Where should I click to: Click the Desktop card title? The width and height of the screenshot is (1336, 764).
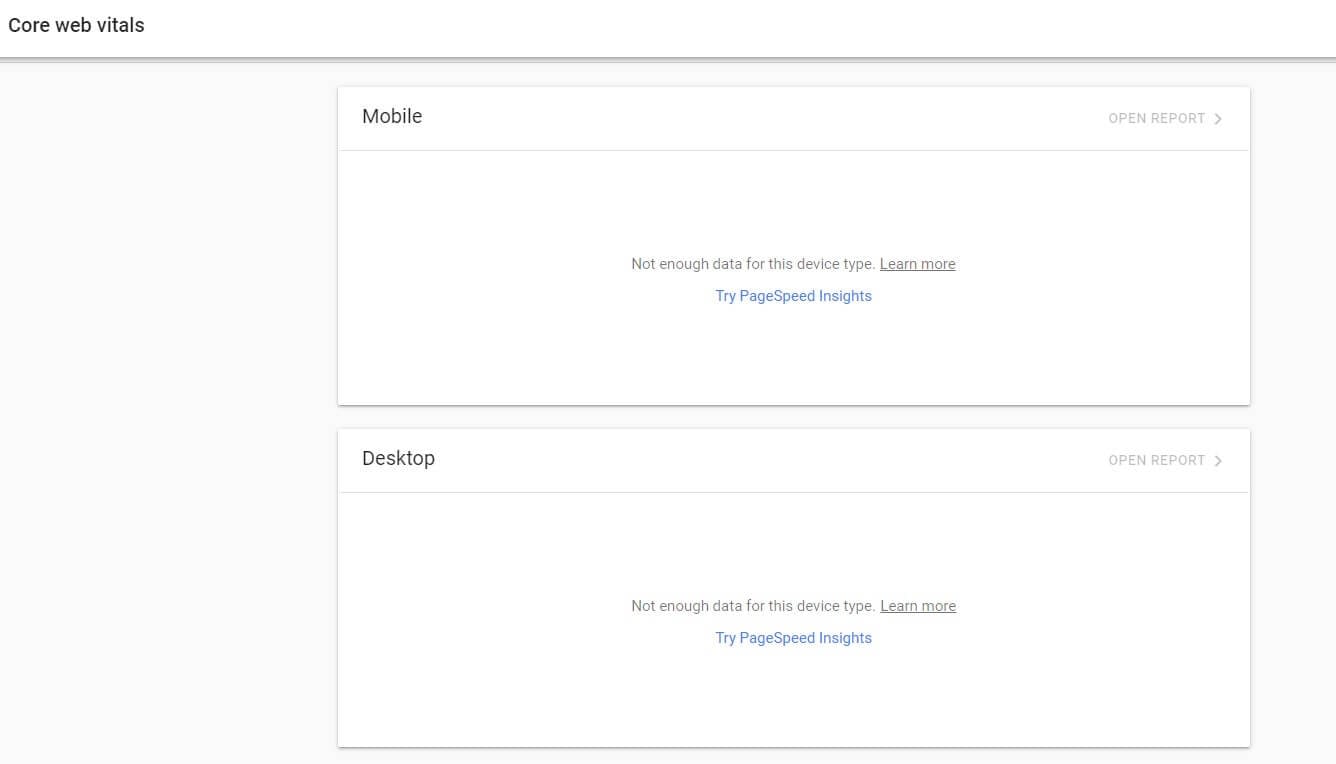point(398,458)
